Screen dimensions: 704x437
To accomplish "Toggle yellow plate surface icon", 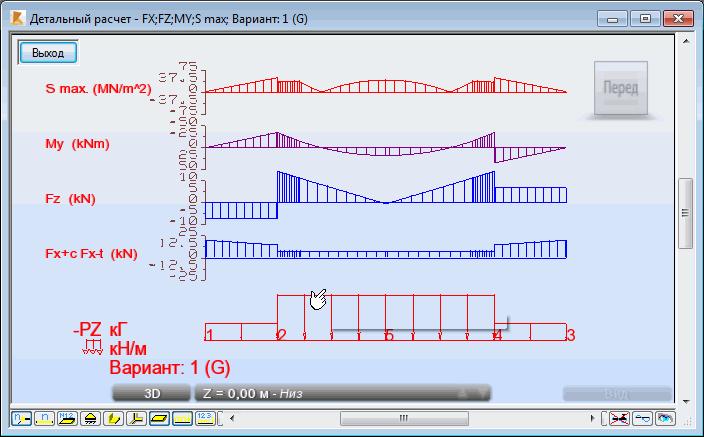I will [159, 419].
